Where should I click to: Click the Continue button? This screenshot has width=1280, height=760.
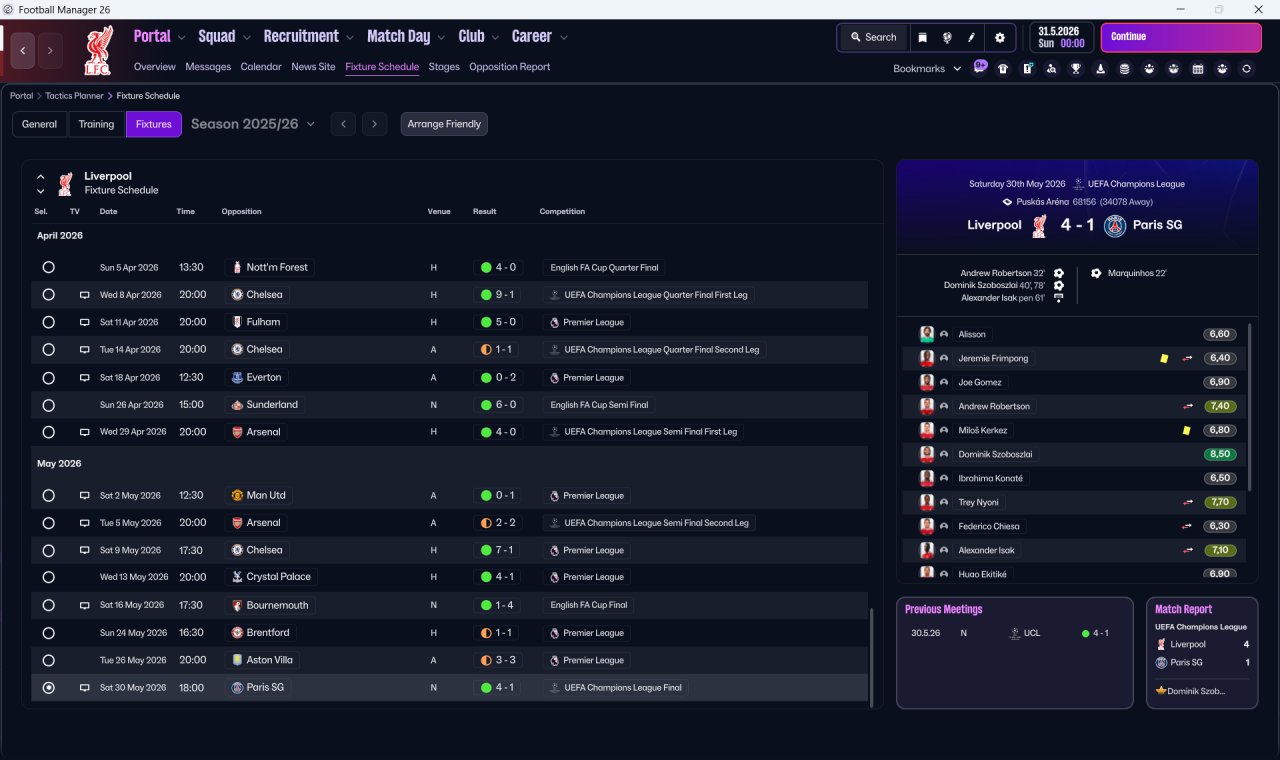tap(1181, 38)
